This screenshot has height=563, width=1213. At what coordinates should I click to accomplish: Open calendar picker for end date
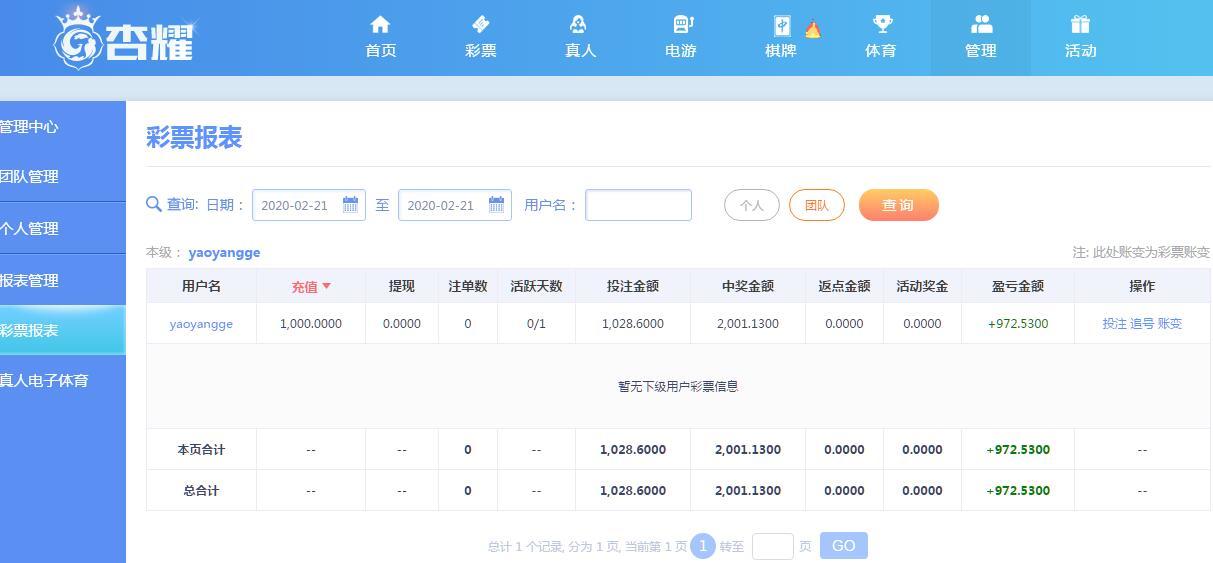coord(496,205)
